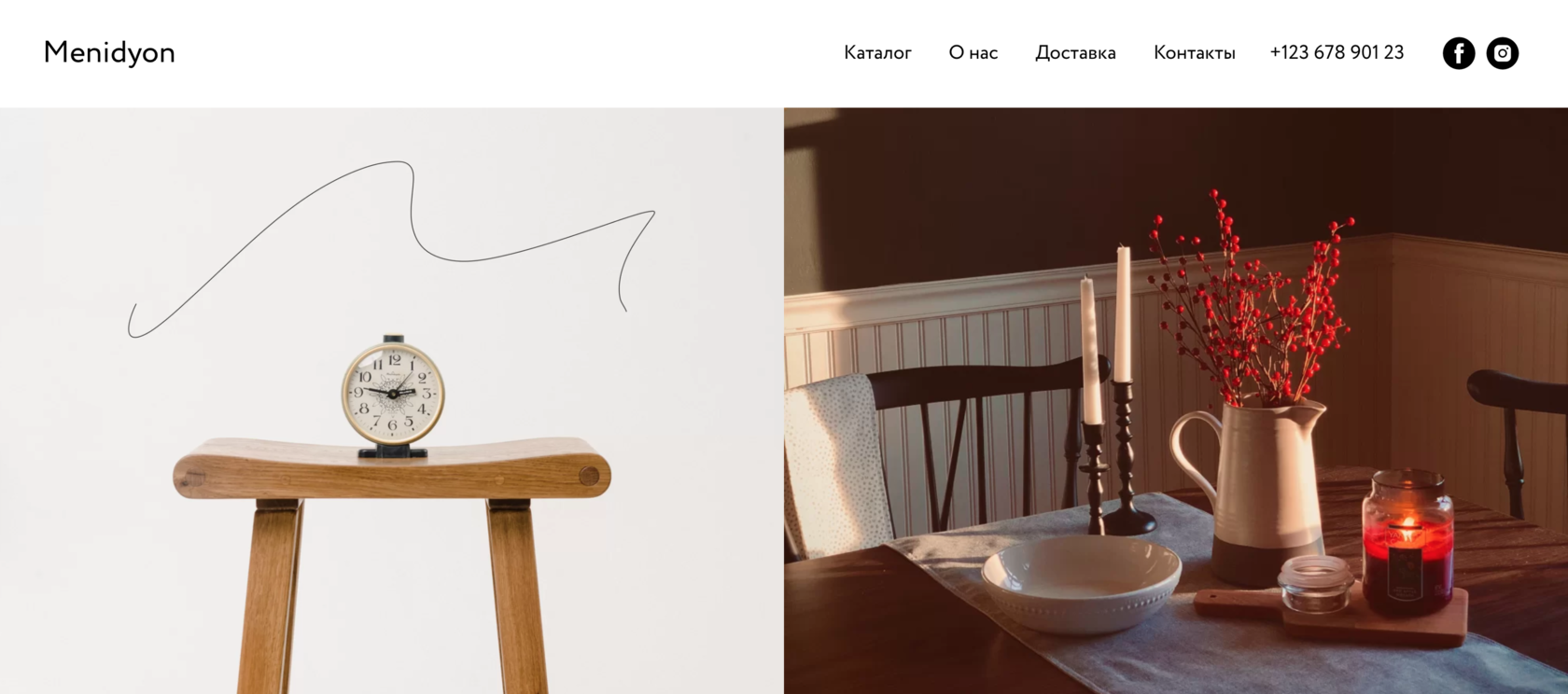The height and width of the screenshot is (694, 1568).
Task: Click the wooden board under the candle
Action: [1330, 618]
